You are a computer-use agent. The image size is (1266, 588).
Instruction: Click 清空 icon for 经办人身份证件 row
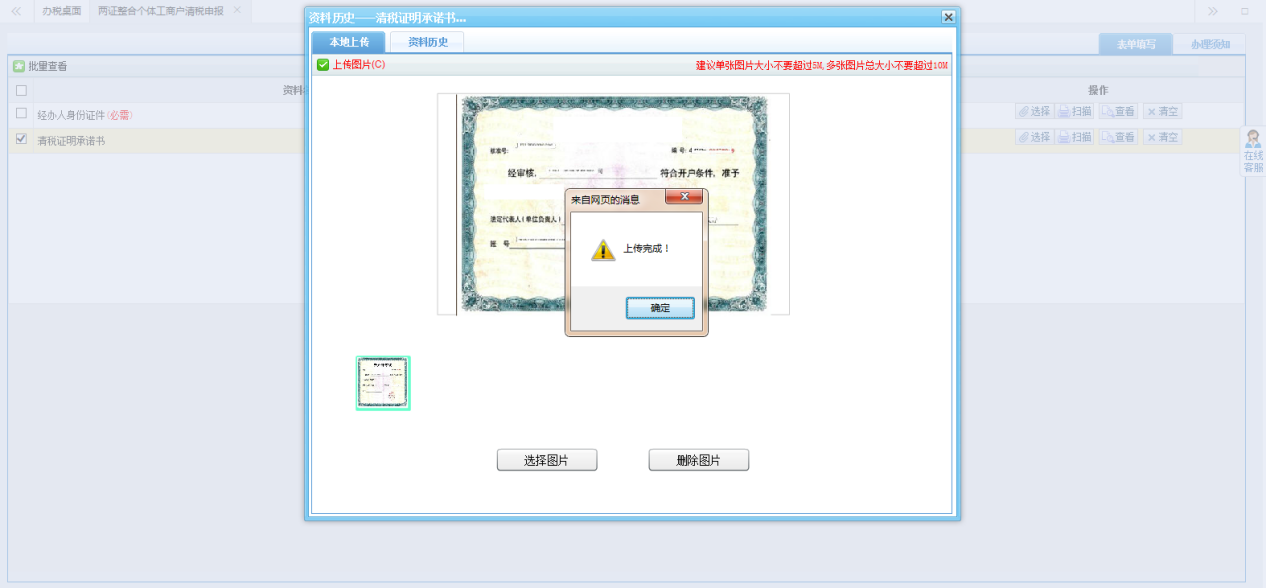(x=1150, y=112)
